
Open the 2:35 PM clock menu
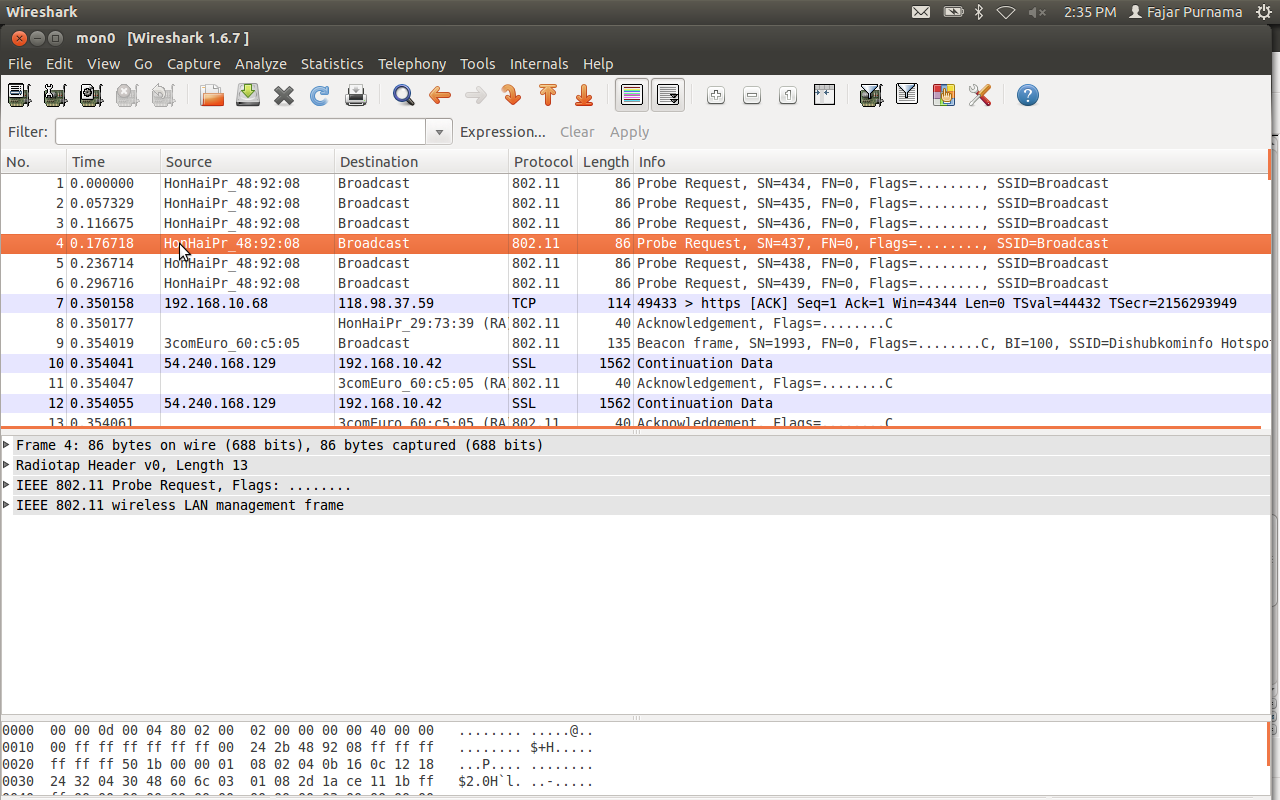point(1090,12)
